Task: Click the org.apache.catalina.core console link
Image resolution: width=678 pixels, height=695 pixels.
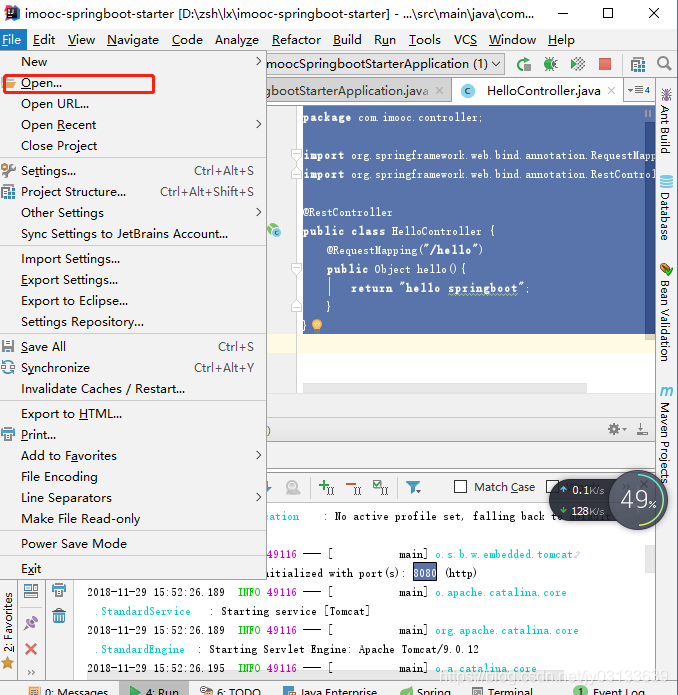Action: point(507,630)
